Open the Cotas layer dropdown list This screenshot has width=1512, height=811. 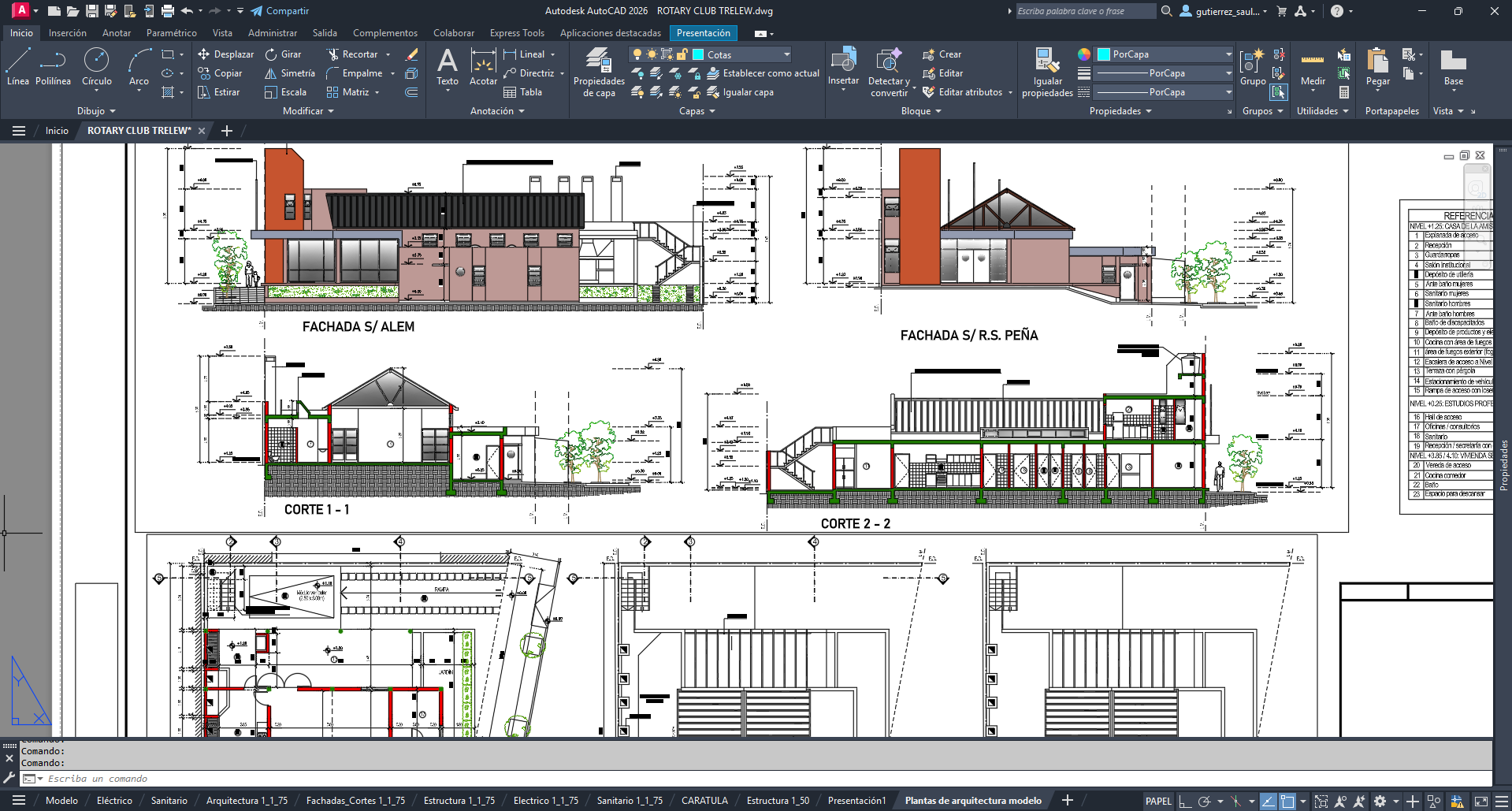tap(786, 54)
